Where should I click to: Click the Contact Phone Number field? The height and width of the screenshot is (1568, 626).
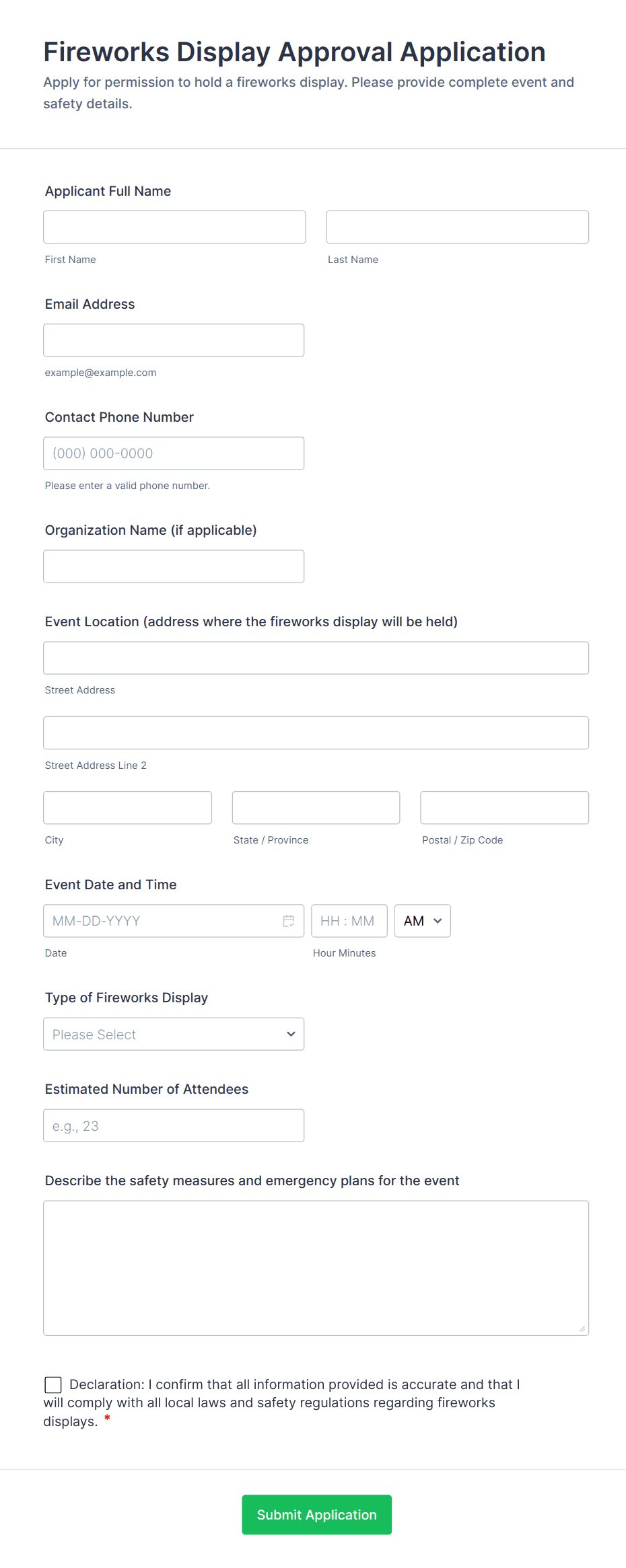click(174, 453)
